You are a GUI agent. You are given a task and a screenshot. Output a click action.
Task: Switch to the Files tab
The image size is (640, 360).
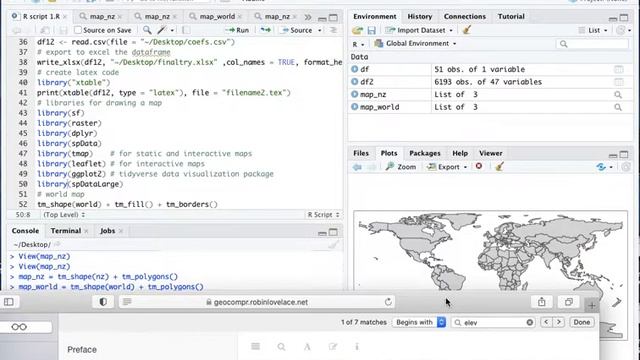click(x=361, y=153)
